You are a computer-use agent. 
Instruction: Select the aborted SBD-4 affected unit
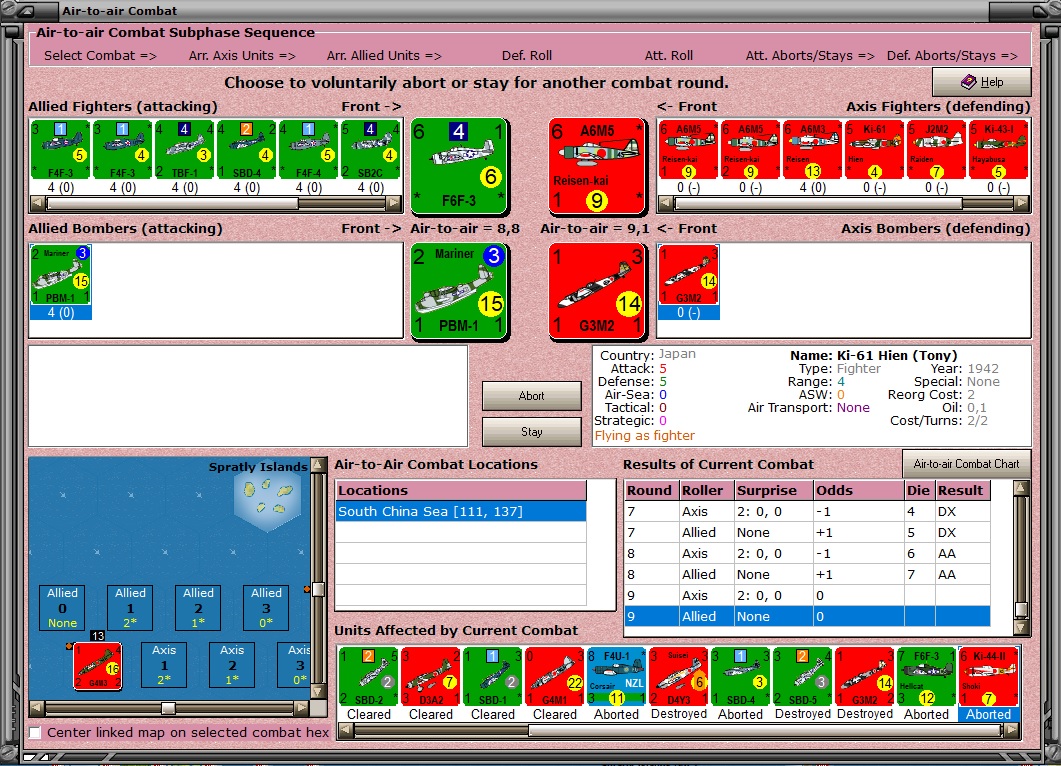(740, 677)
